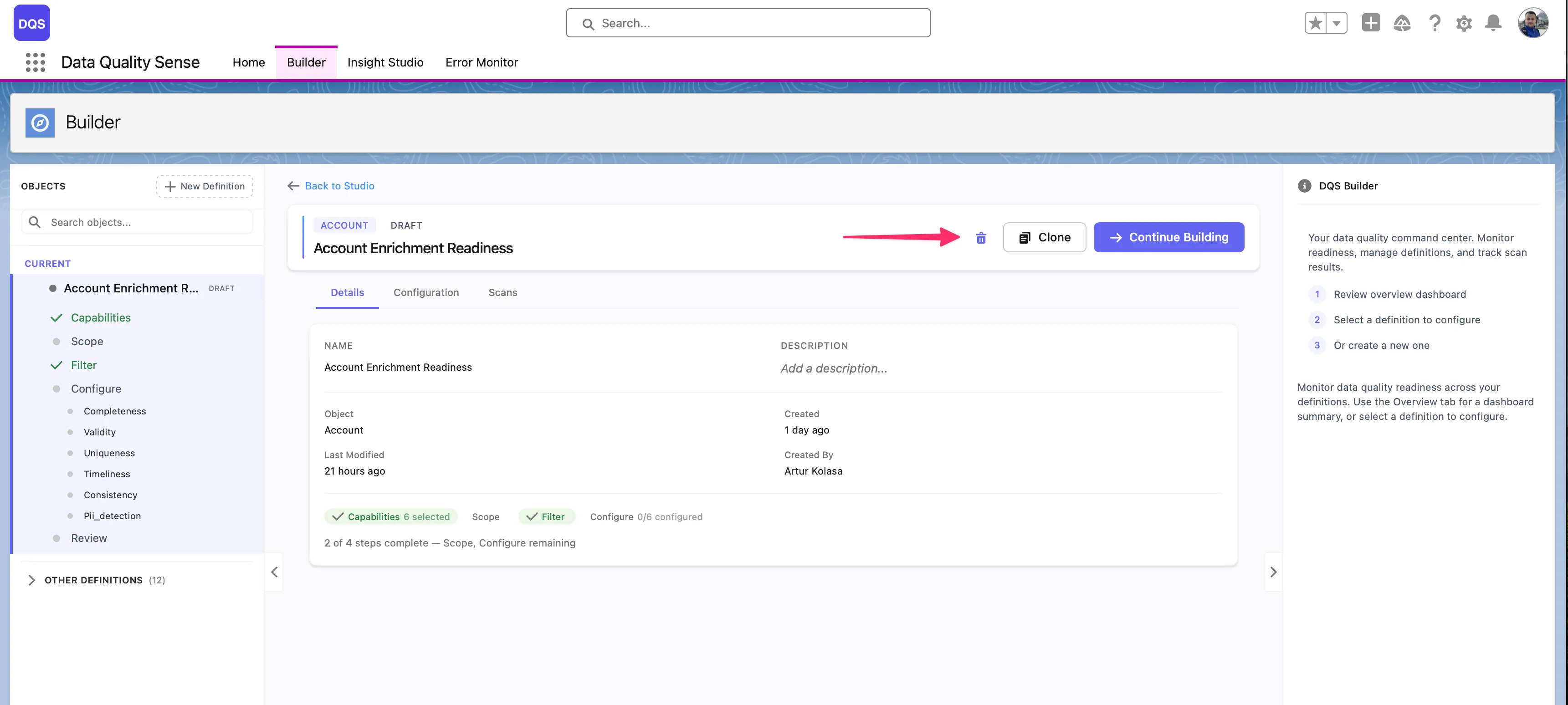Go back via Back to Studio link
The width and height of the screenshot is (1568, 705).
click(x=340, y=185)
